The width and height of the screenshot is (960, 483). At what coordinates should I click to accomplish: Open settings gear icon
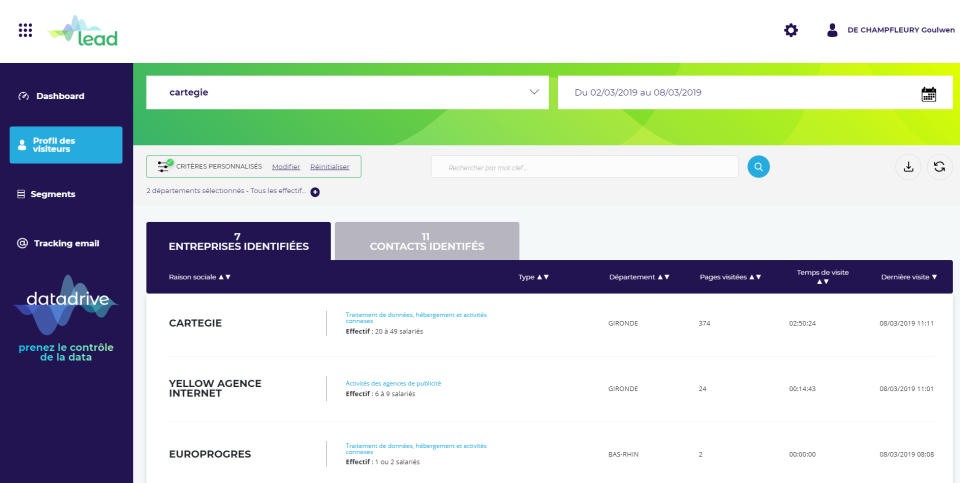791,30
